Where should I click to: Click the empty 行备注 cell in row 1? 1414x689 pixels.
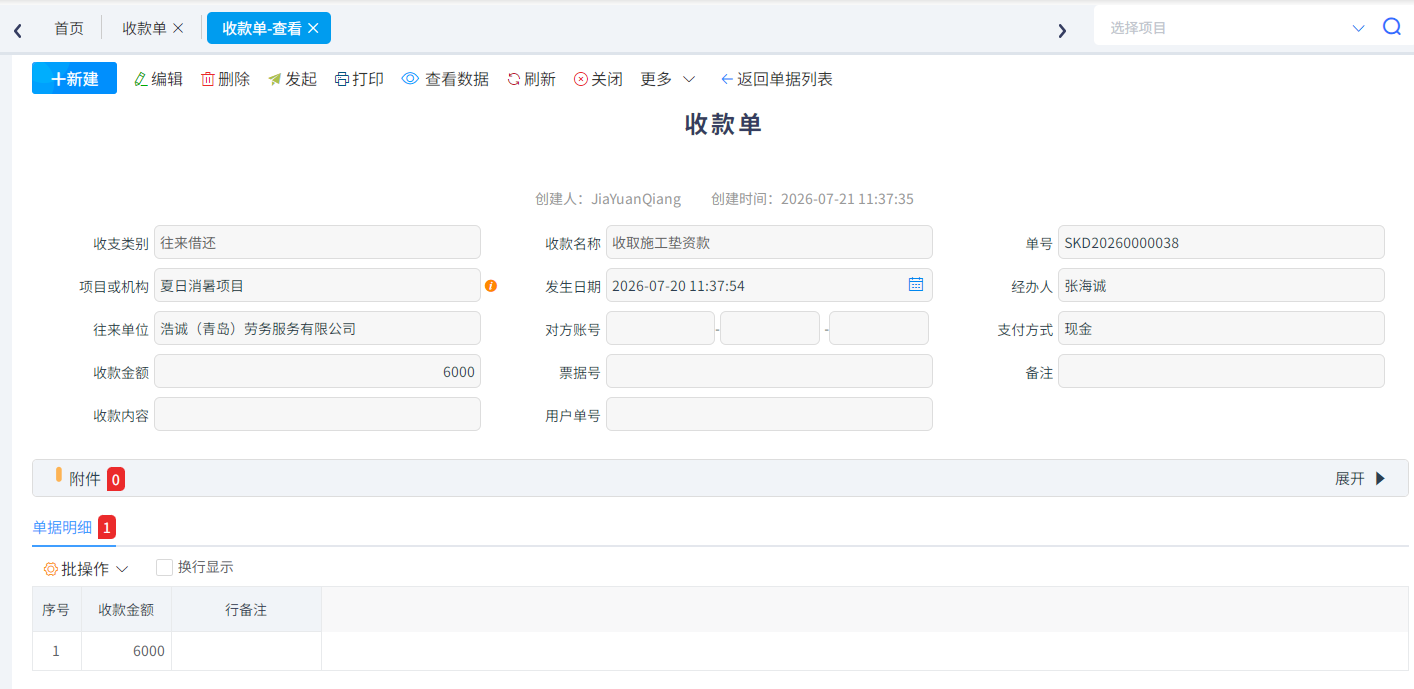246,651
